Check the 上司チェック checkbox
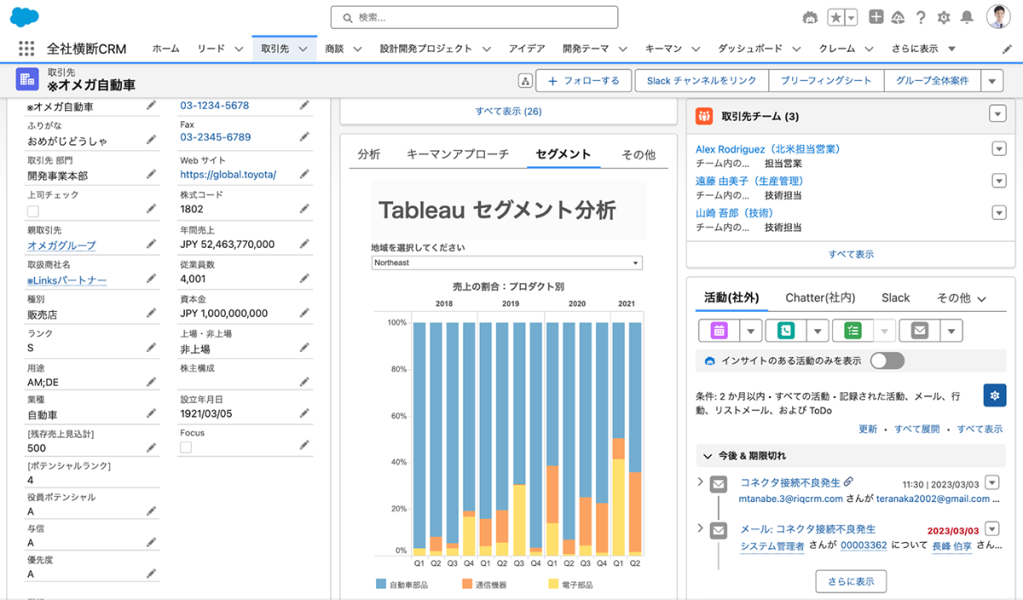This screenshot has width=1023, height=600. point(33,211)
